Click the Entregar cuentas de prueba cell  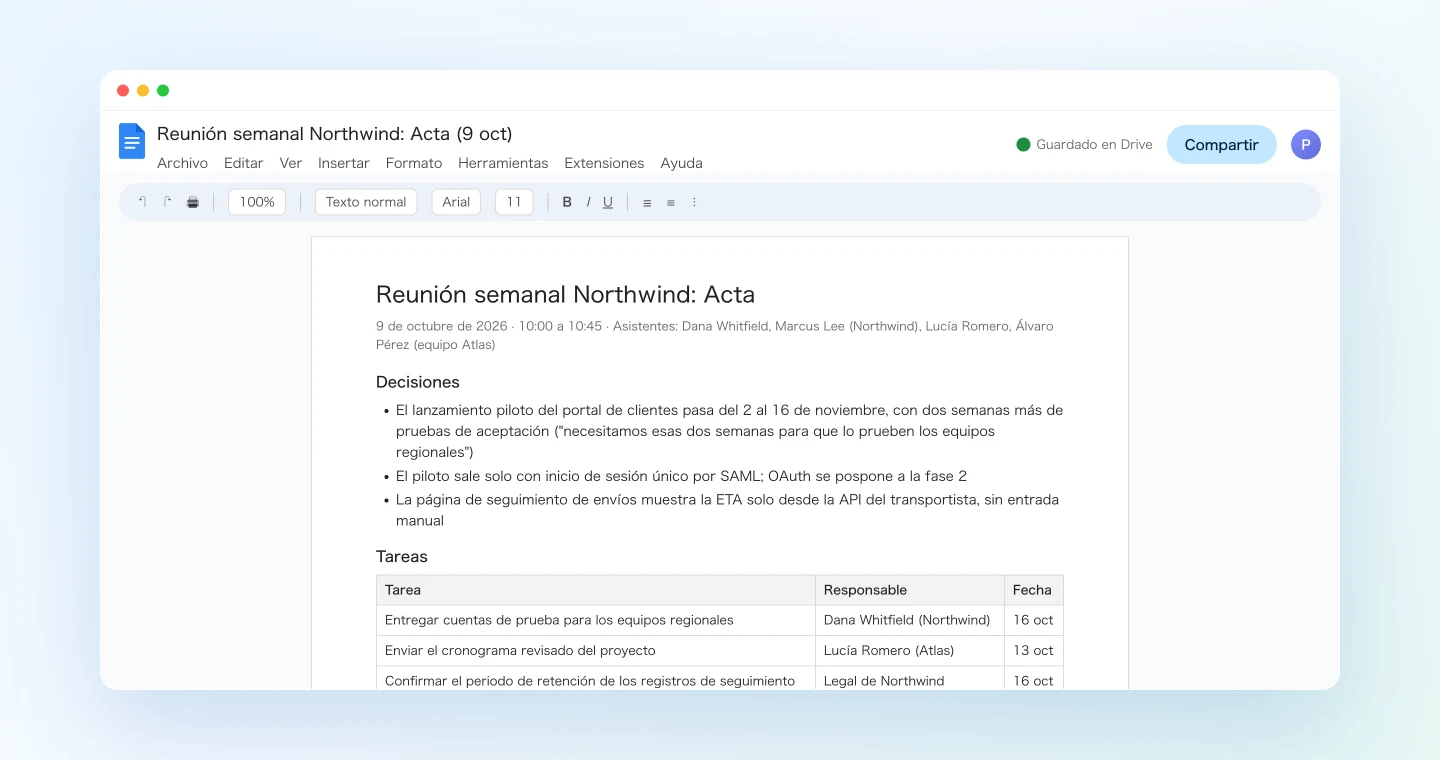coord(596,620)
